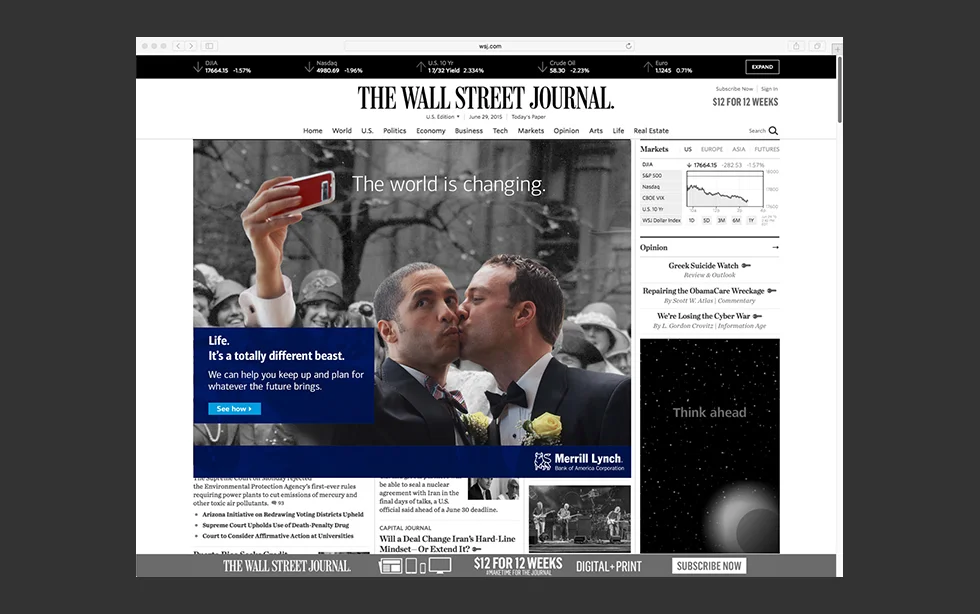Go back using the browser back arrow
The height and width of the screenshot is (614, 980).
click(x=177, y=46)
